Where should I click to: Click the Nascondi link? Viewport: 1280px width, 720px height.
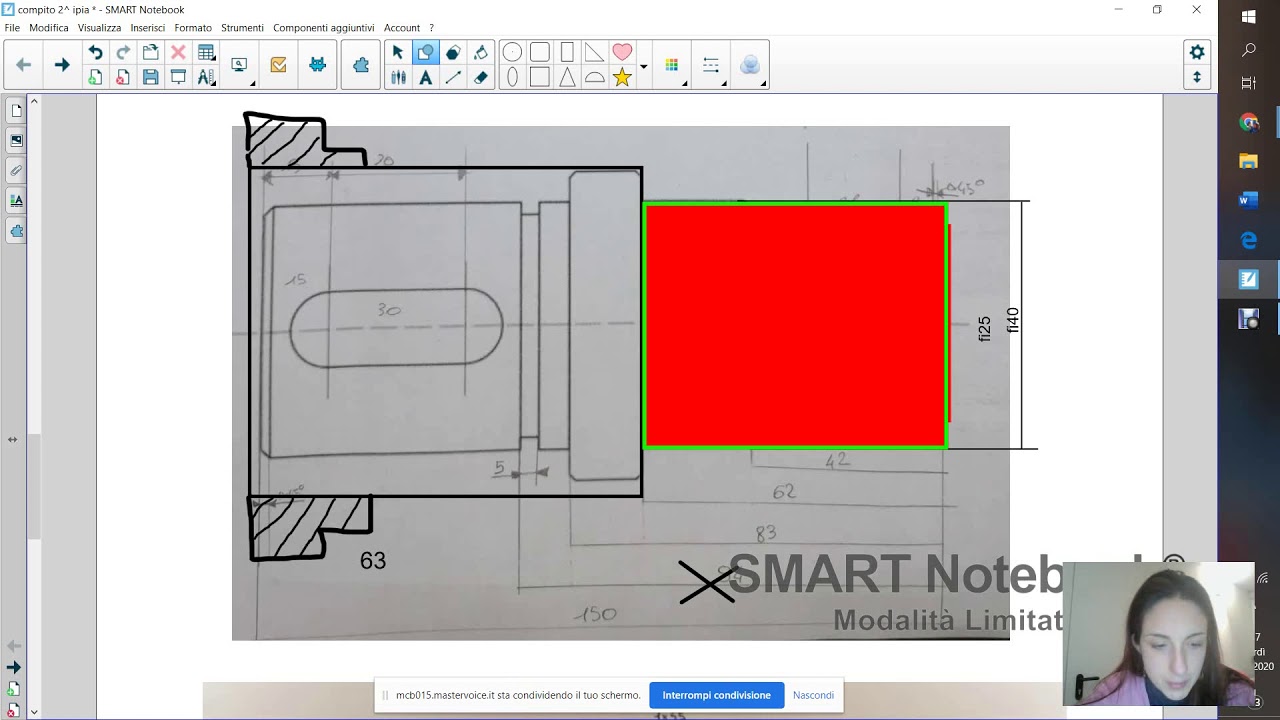click(813, 695)
